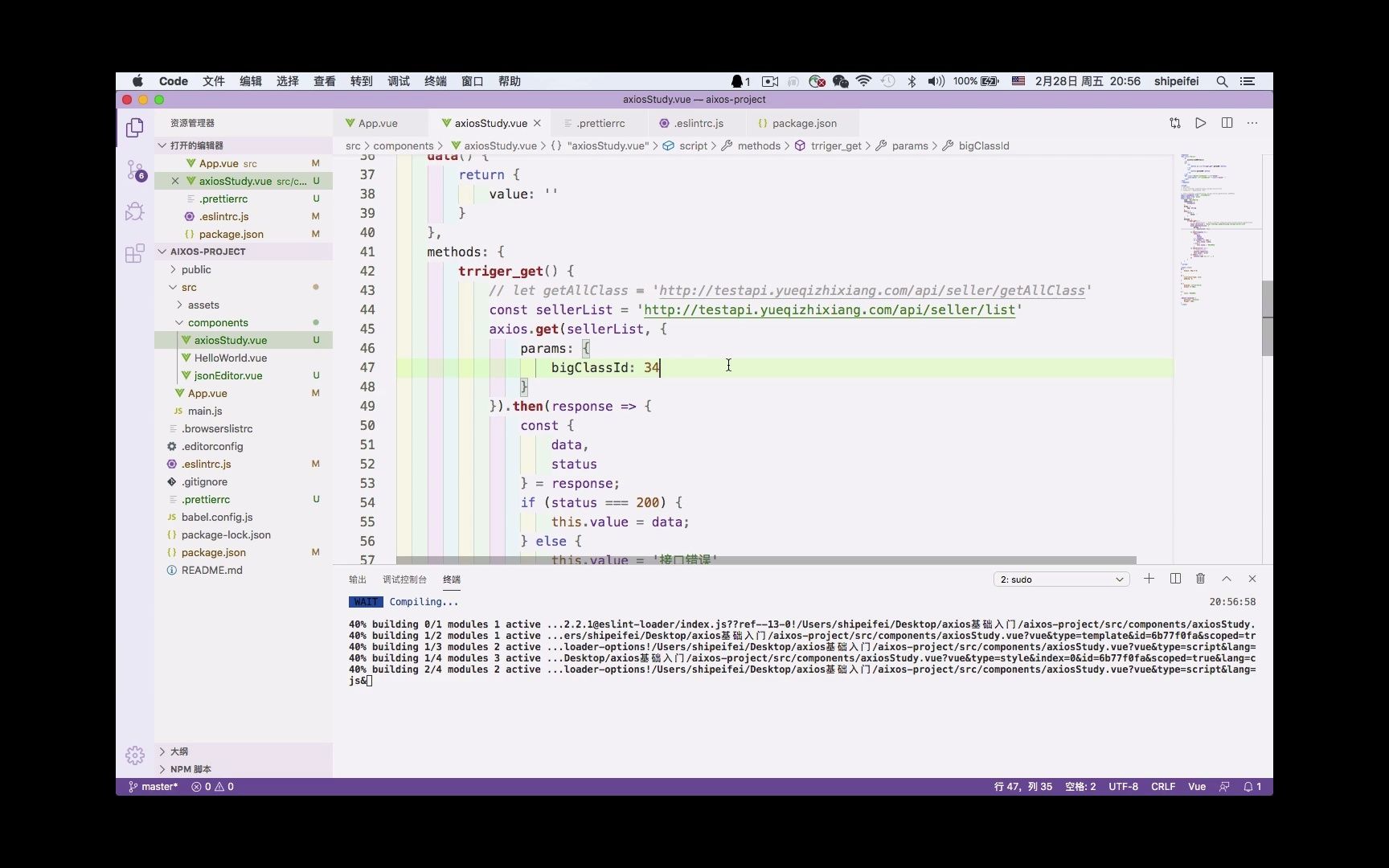
Task: Switch to the .prettierrc tab
Action: coord(600,123)
